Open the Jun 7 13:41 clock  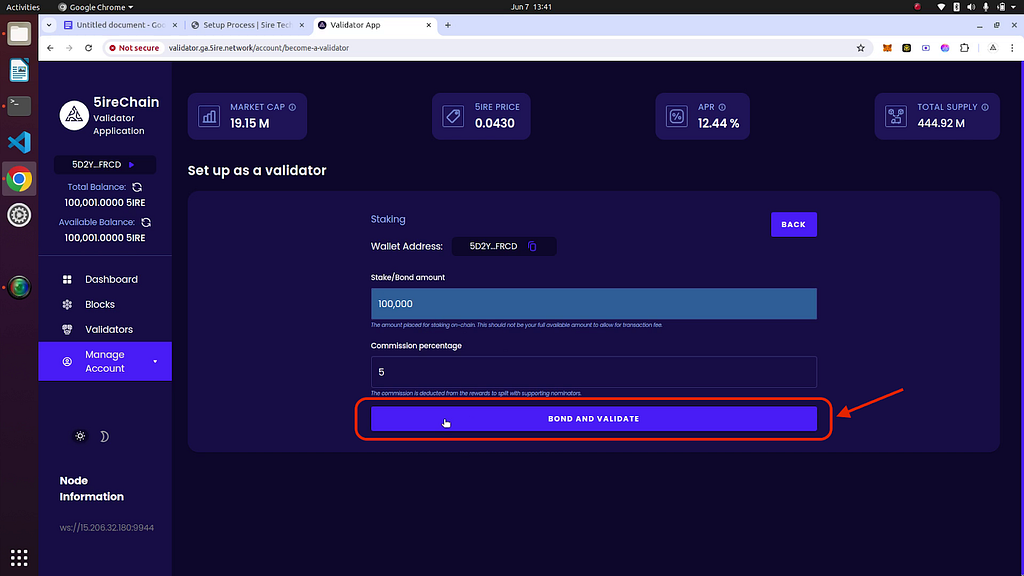[532, 7]
